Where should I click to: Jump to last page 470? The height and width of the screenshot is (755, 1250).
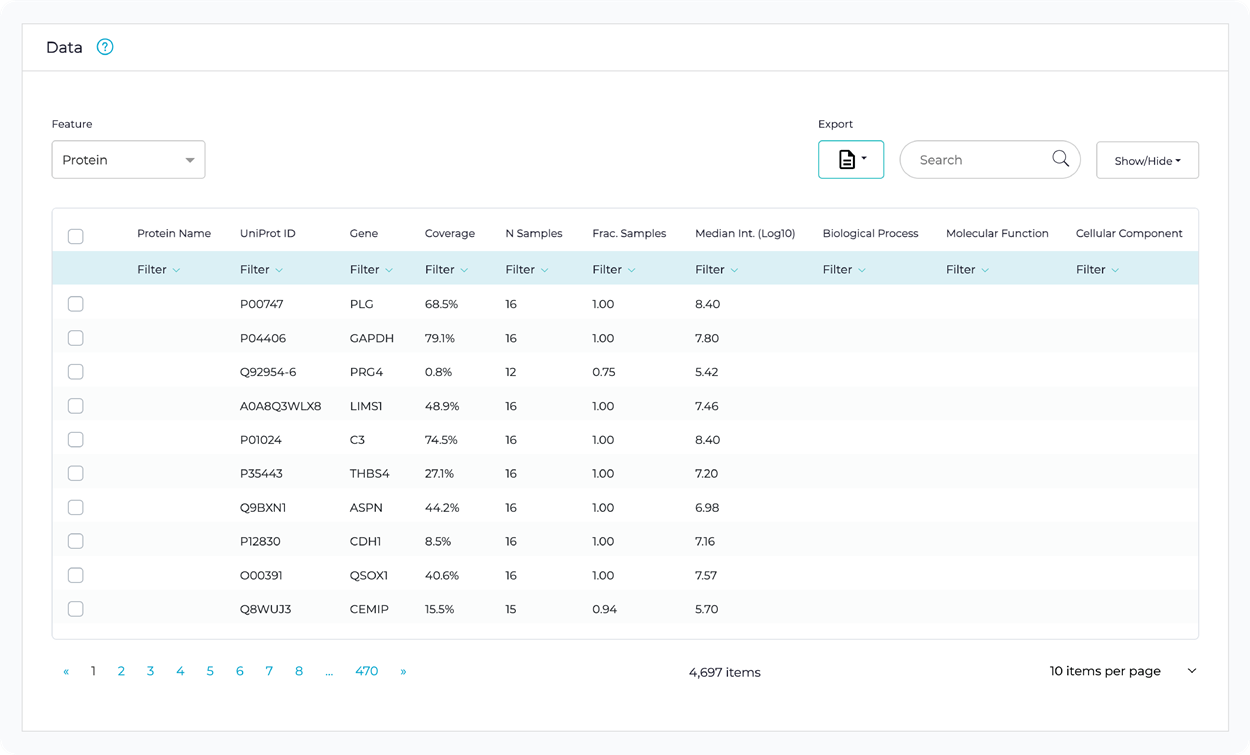click(x=366, y=671)
